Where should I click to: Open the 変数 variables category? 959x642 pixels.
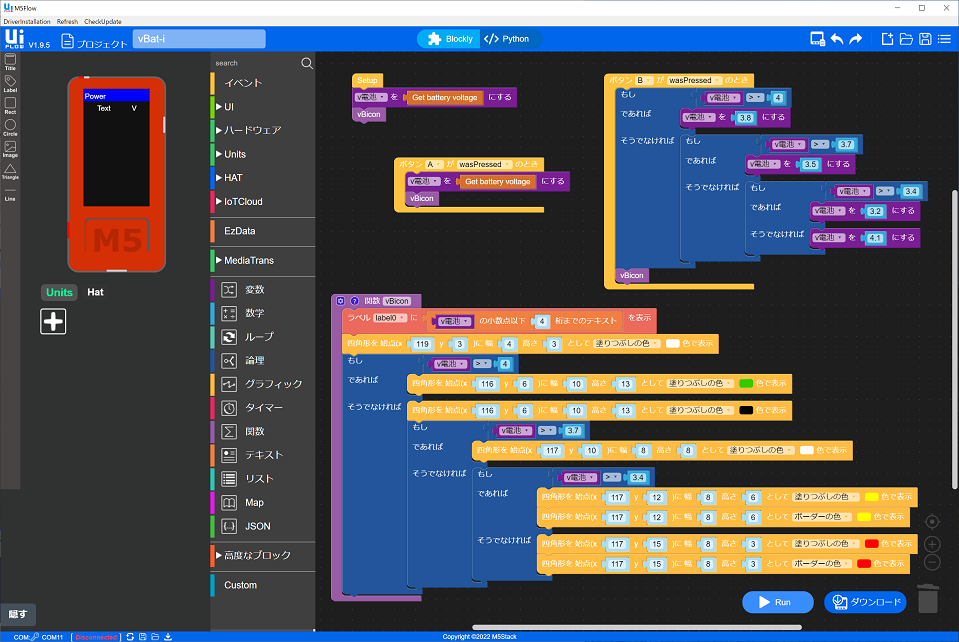coord(263,290)
